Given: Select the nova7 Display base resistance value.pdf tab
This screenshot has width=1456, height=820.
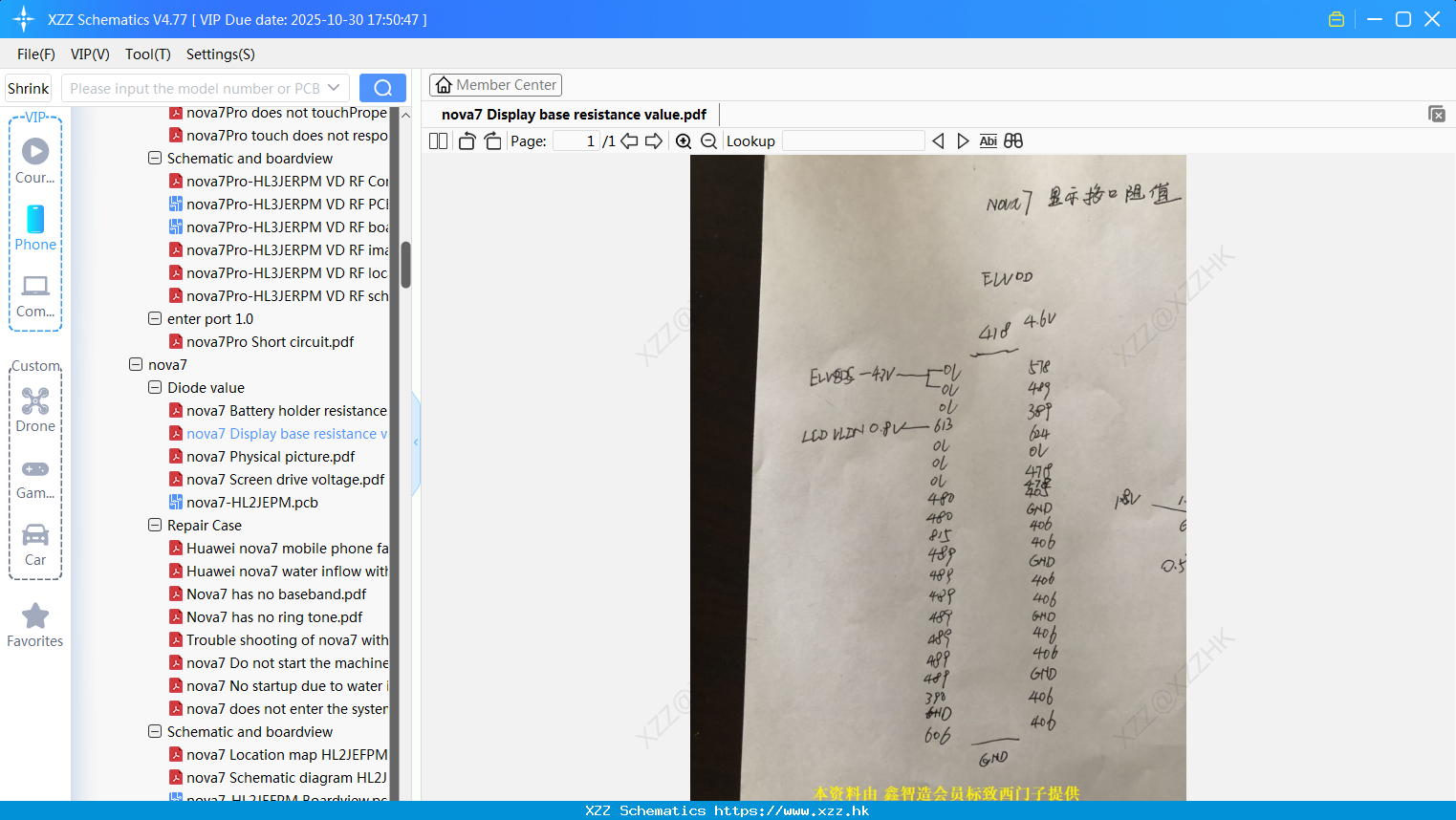Looking at the screenshot, I should (x=574, y=115).
